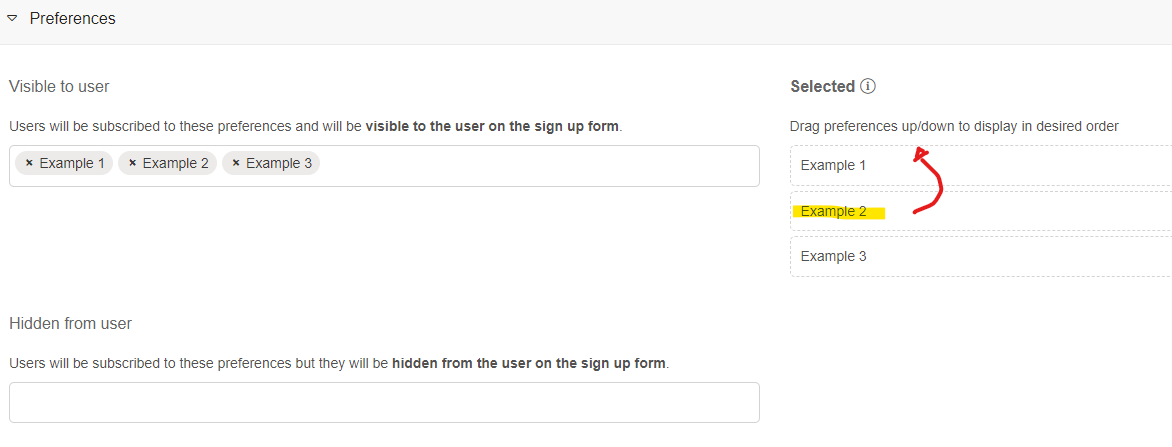Remove the Example 1 tag
Viewport: 1172px width, 447px height.
pyautogui.click(x=29, y=163)
